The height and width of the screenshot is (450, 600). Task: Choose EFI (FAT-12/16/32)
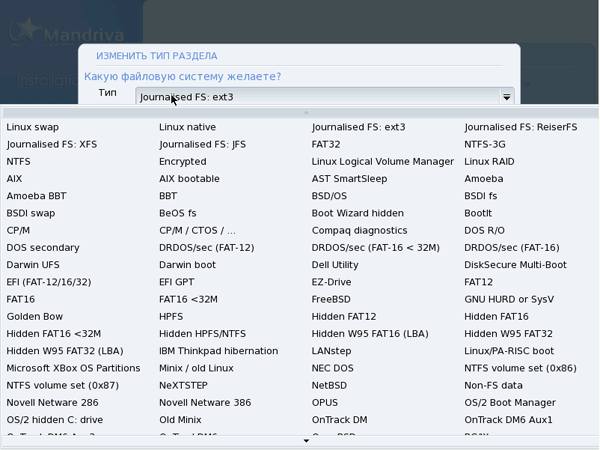49,282
